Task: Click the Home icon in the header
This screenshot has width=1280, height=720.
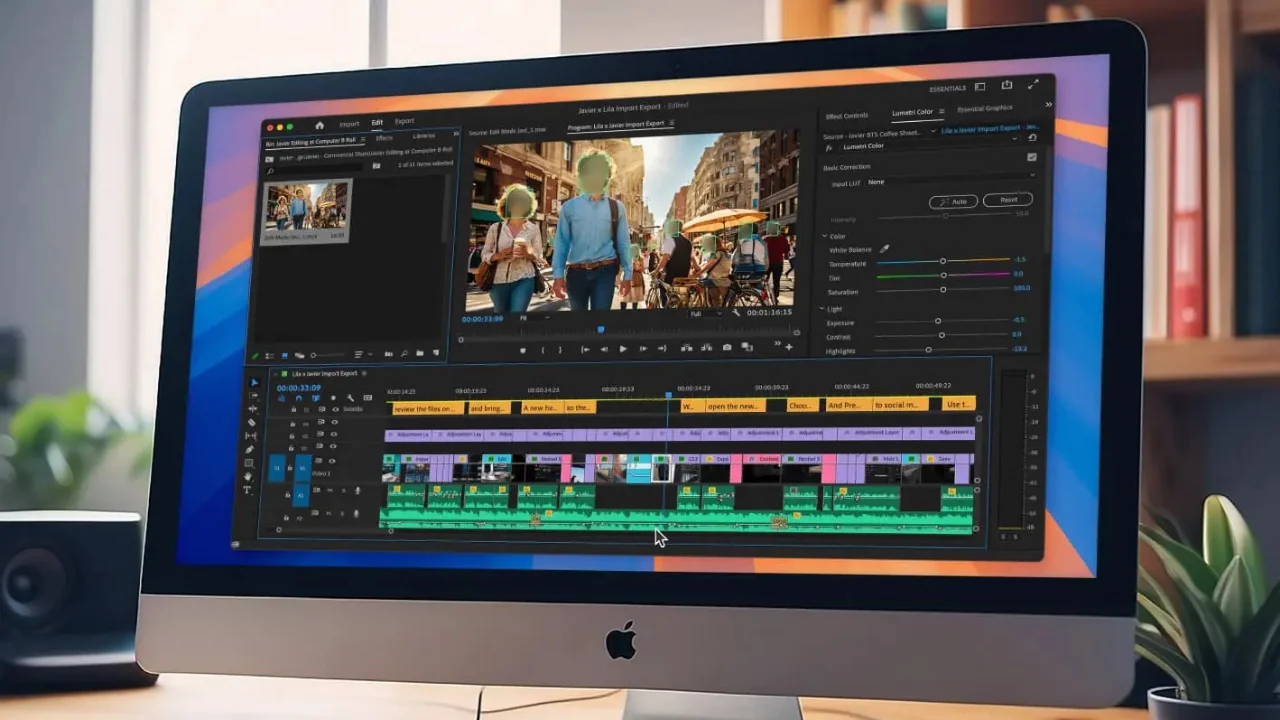Action: click(320, 125)
